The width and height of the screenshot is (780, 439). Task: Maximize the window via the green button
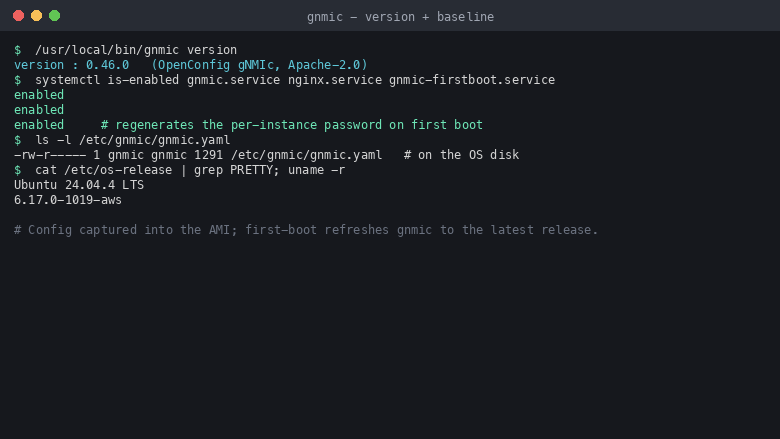click(55, 16)
